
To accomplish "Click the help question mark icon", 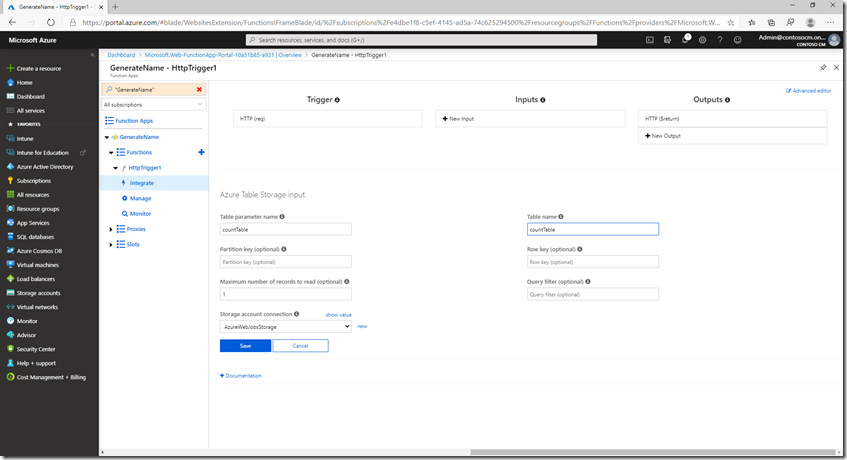I will 719,40.
